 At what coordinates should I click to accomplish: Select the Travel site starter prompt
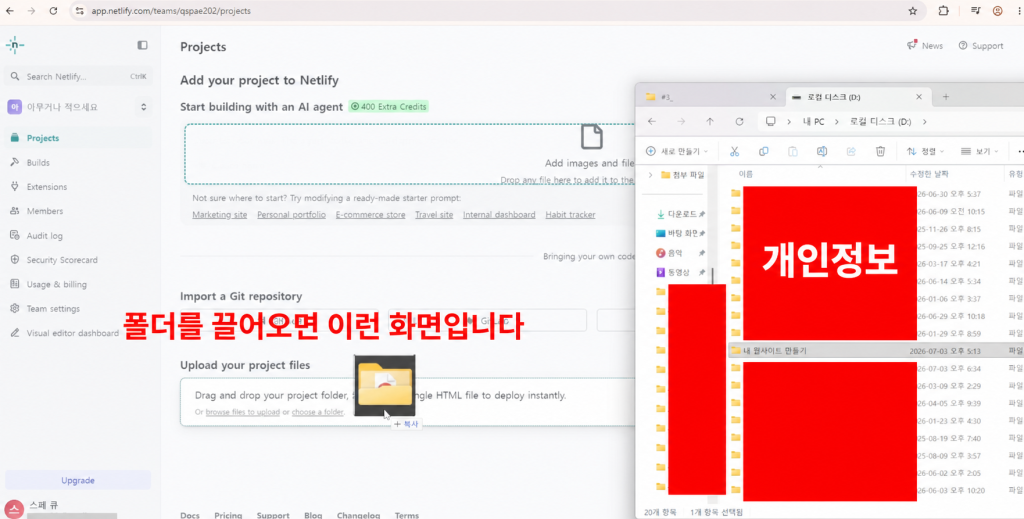pyautogui.click(x=434, y=215)
